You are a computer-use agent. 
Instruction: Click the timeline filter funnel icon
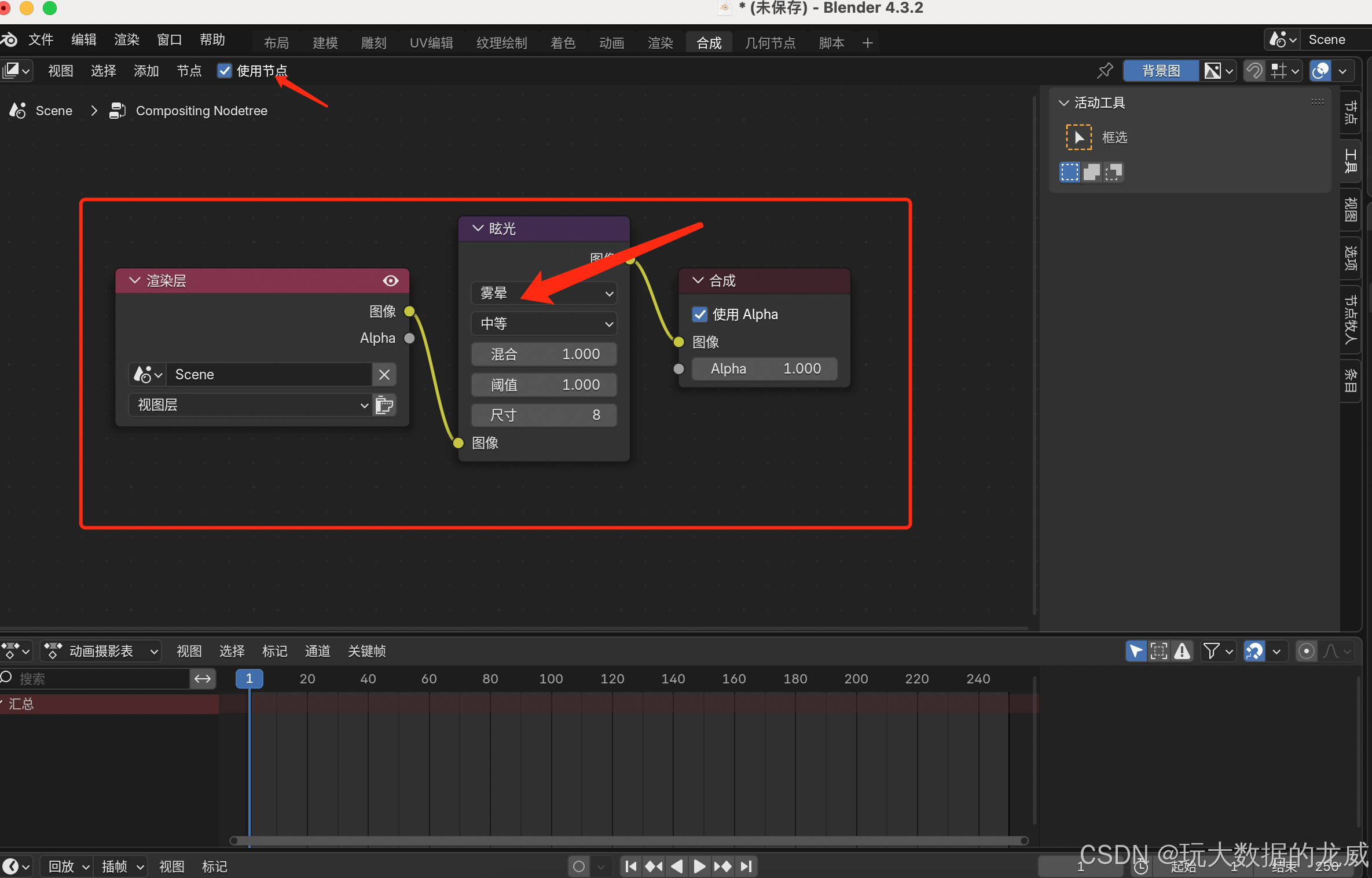pyautogui.click(x=1211, y=651)
